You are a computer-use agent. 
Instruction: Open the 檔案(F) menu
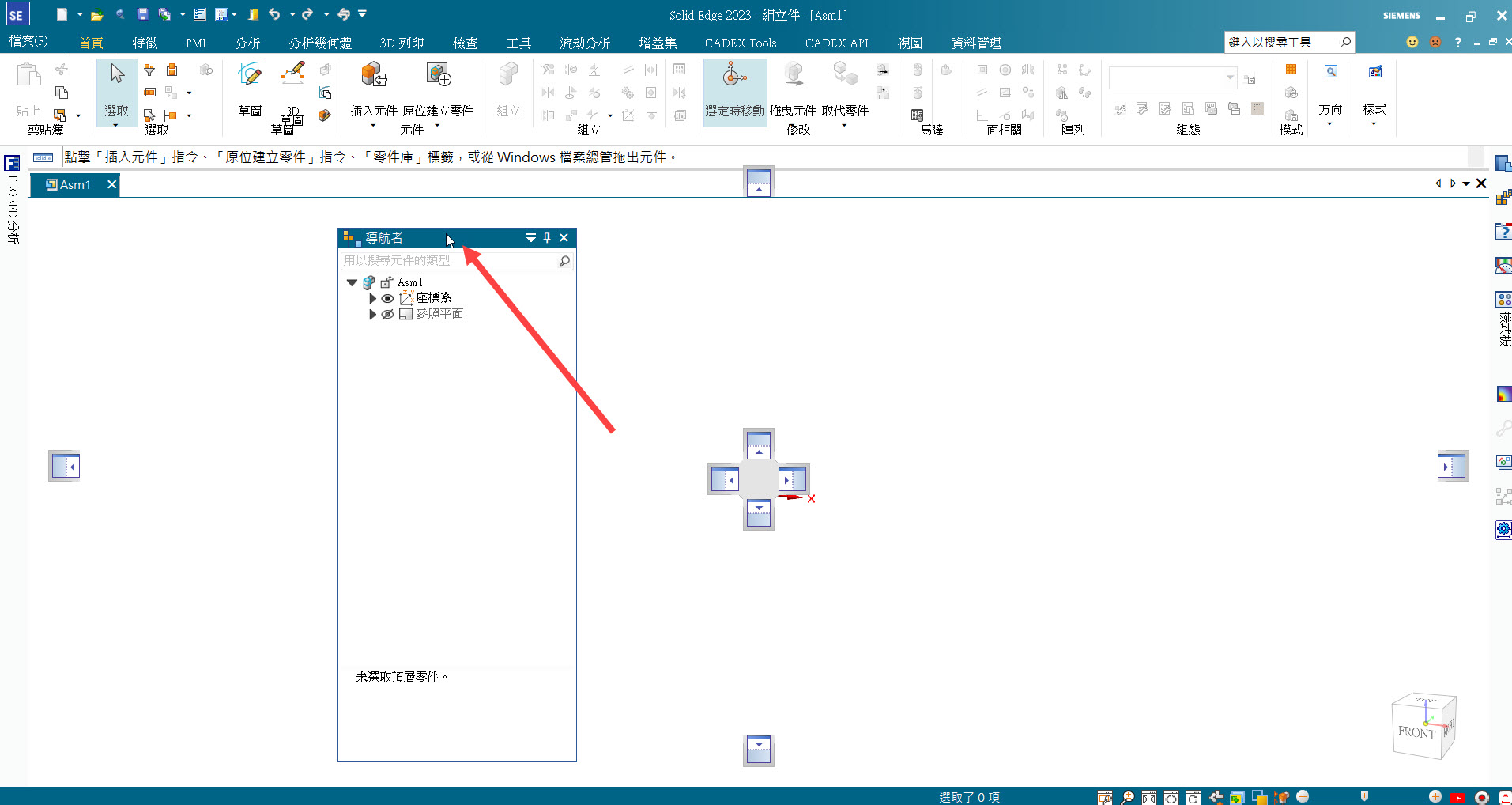28,41
